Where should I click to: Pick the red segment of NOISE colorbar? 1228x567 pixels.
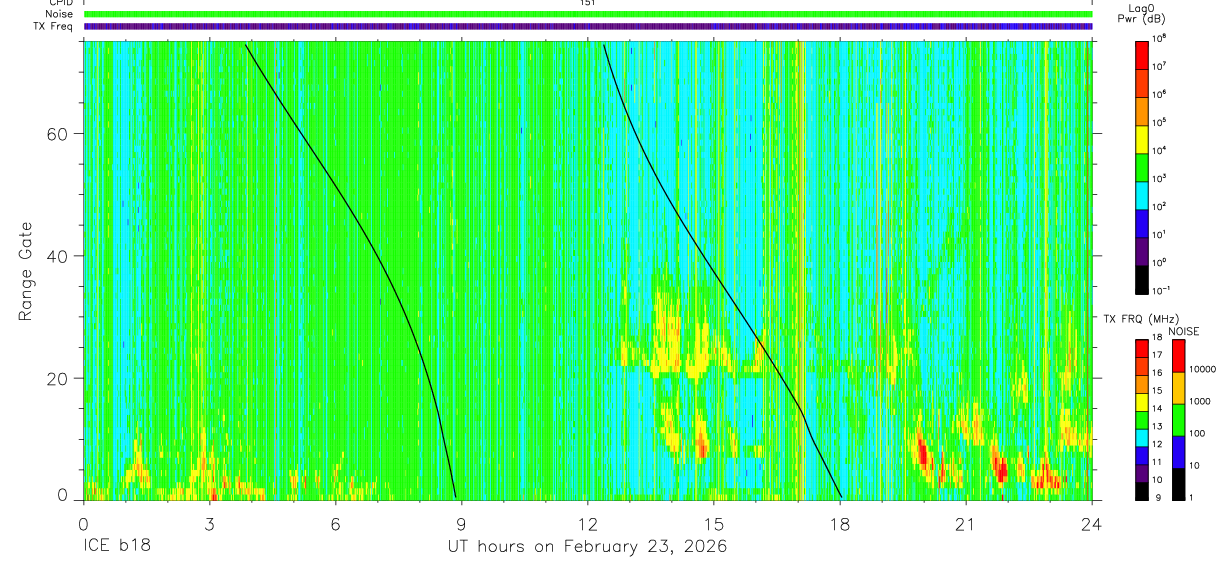click(1178, 356)
